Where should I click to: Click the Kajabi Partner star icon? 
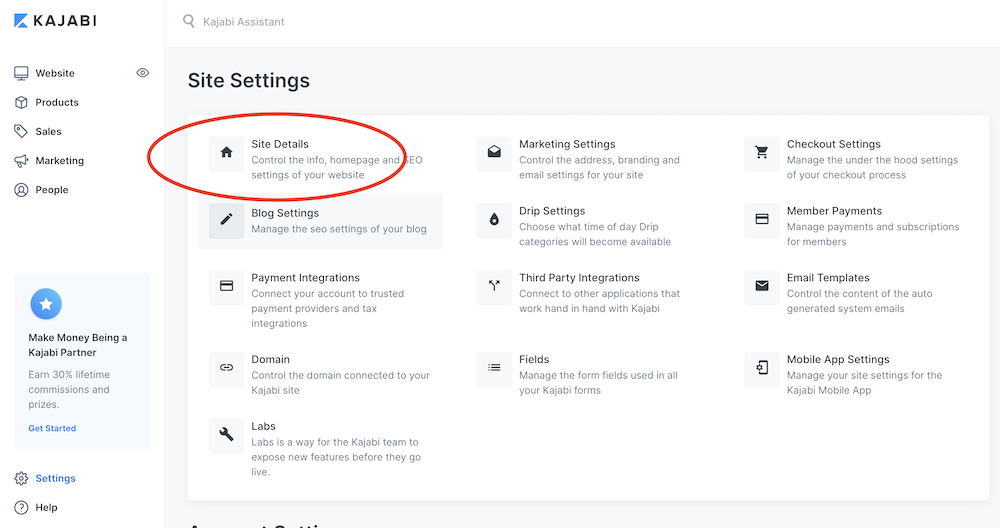coord(46,304)
